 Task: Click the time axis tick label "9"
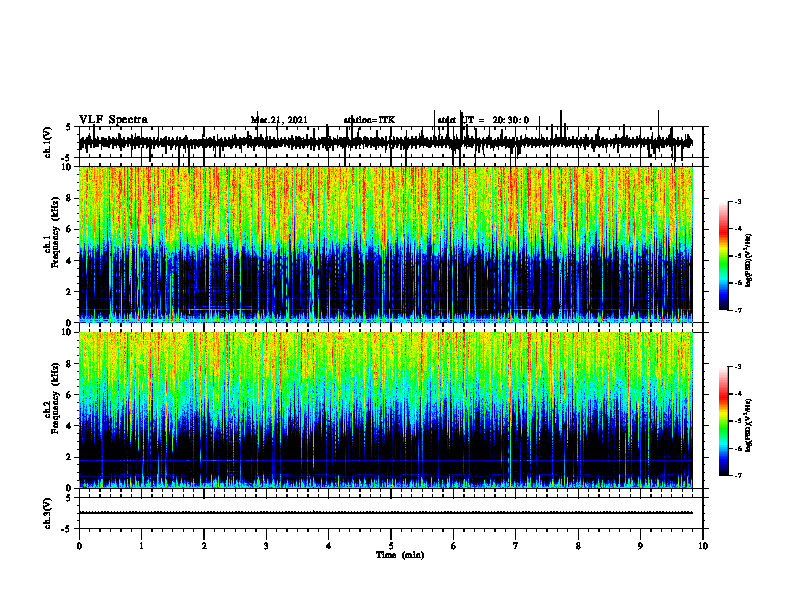click(x=640, y=546)
